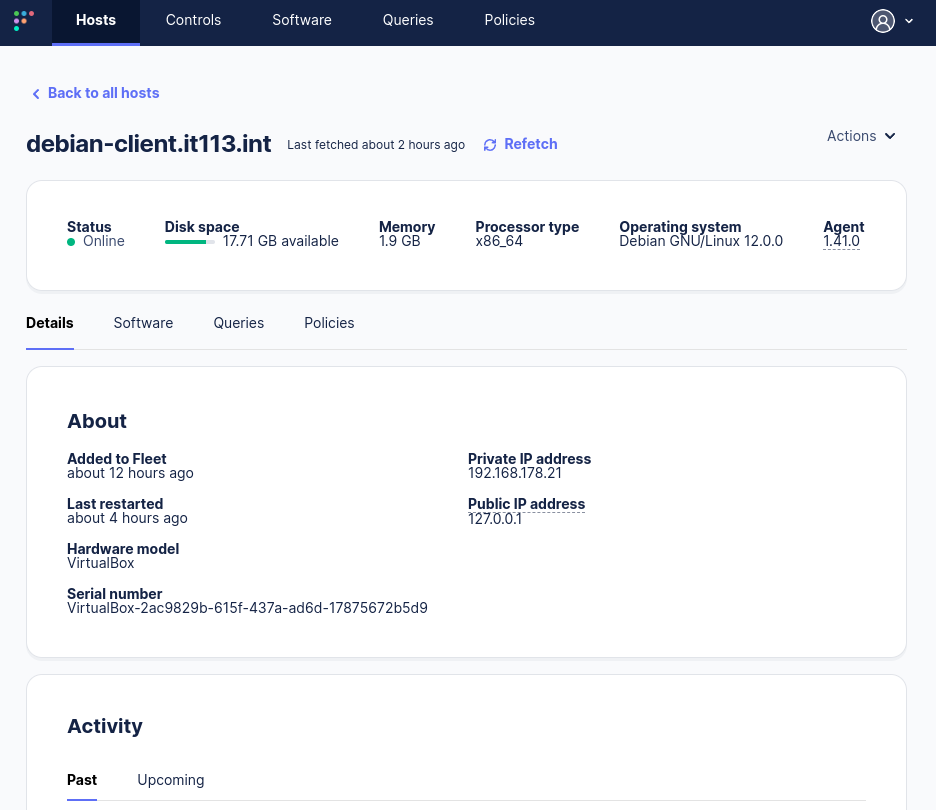This screenshot has width=936, height=810.
Task: Switch to the host Queries tab
Action: [238, 323]
